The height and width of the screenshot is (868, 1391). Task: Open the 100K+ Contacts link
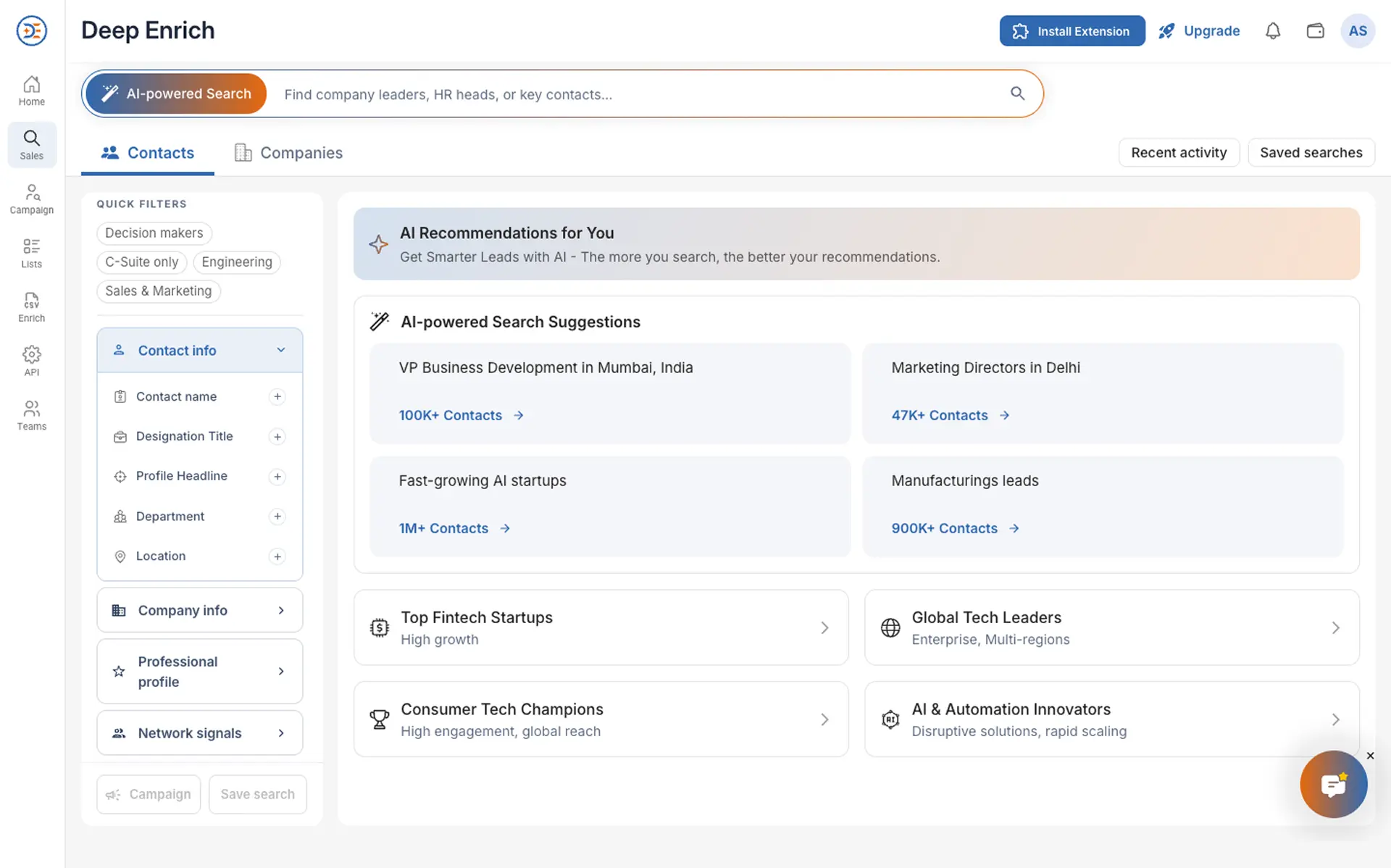point(461,415)
